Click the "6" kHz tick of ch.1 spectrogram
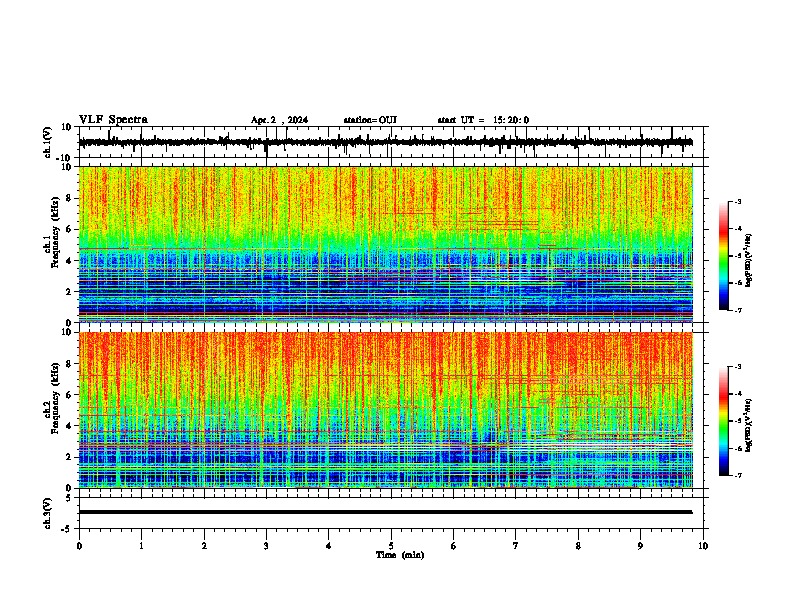 69,229
